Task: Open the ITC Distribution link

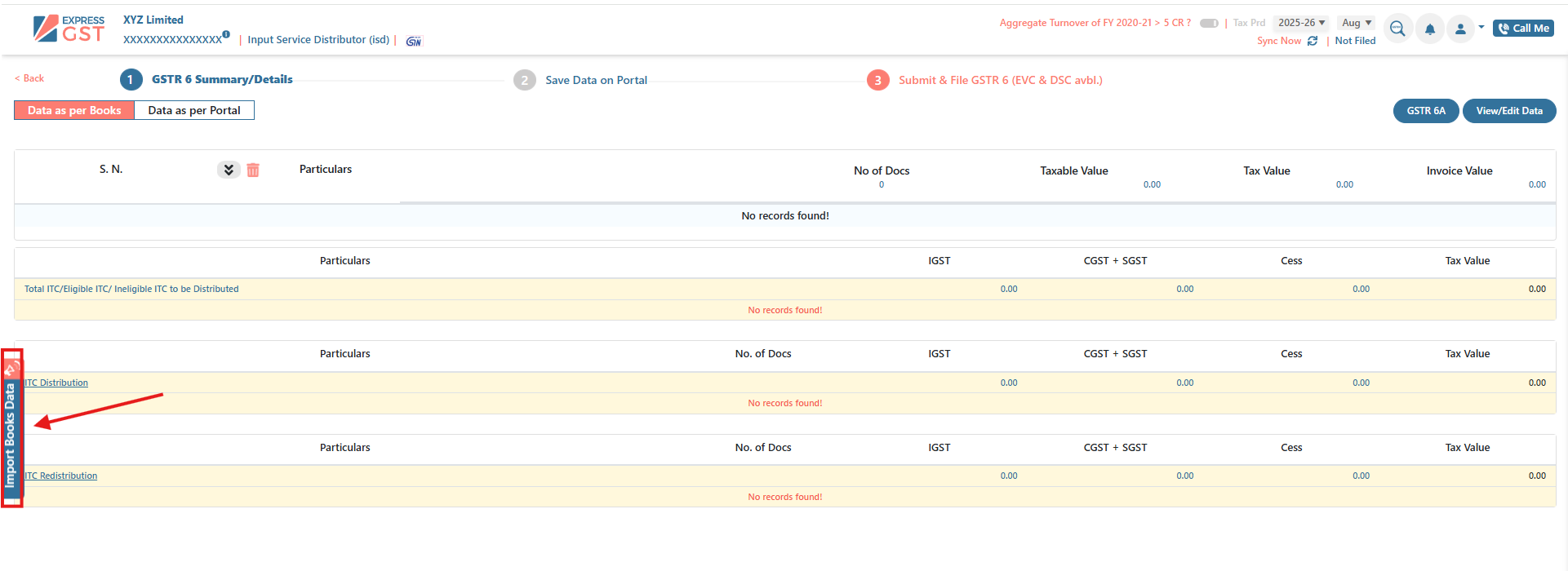Action: pos(57,383)
